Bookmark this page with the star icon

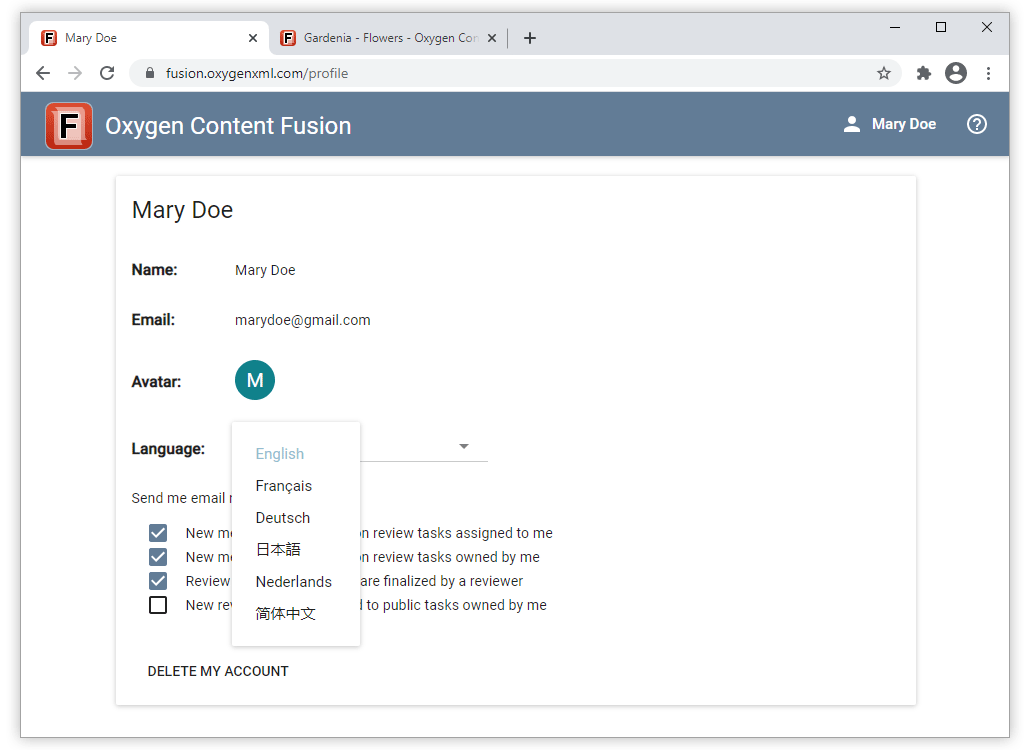(884, 73)
